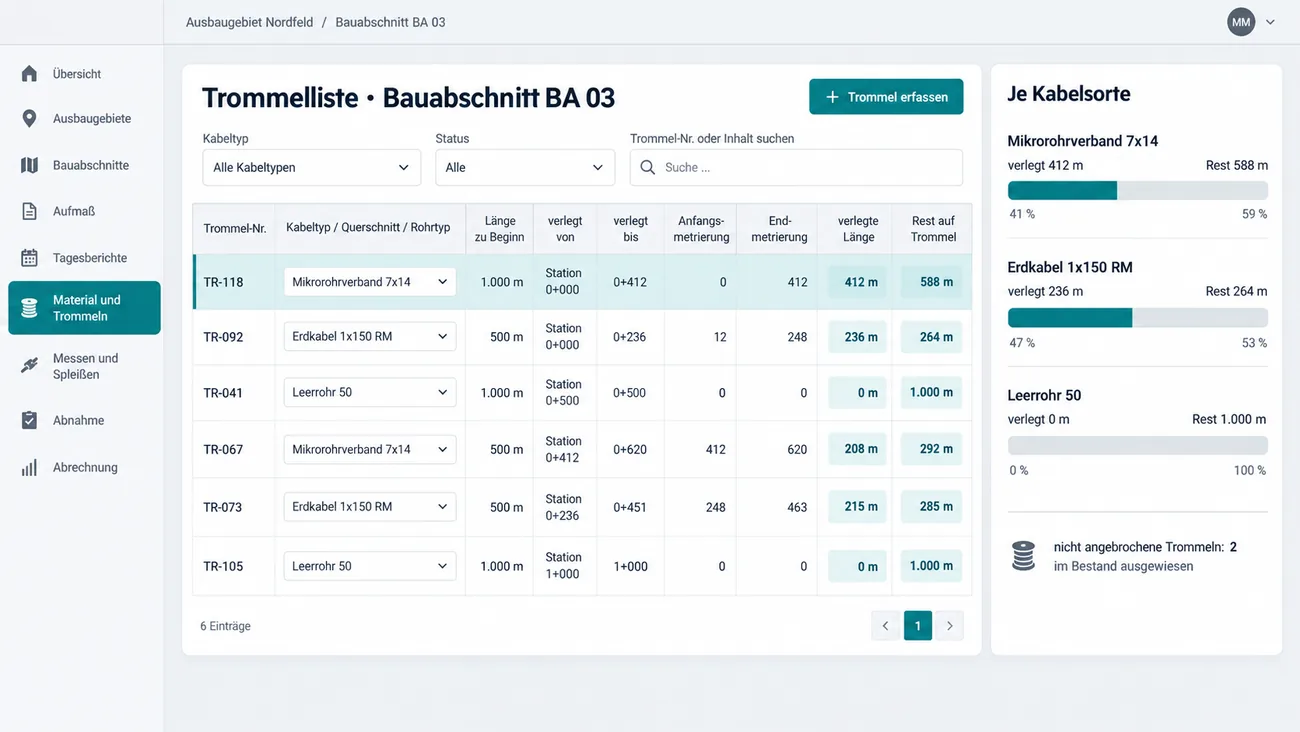Image resolution: width=1300 pixels, height=732 pixels.
Task: Click the 236 m verlegte Länge value
Action: (x=859, y=337)
